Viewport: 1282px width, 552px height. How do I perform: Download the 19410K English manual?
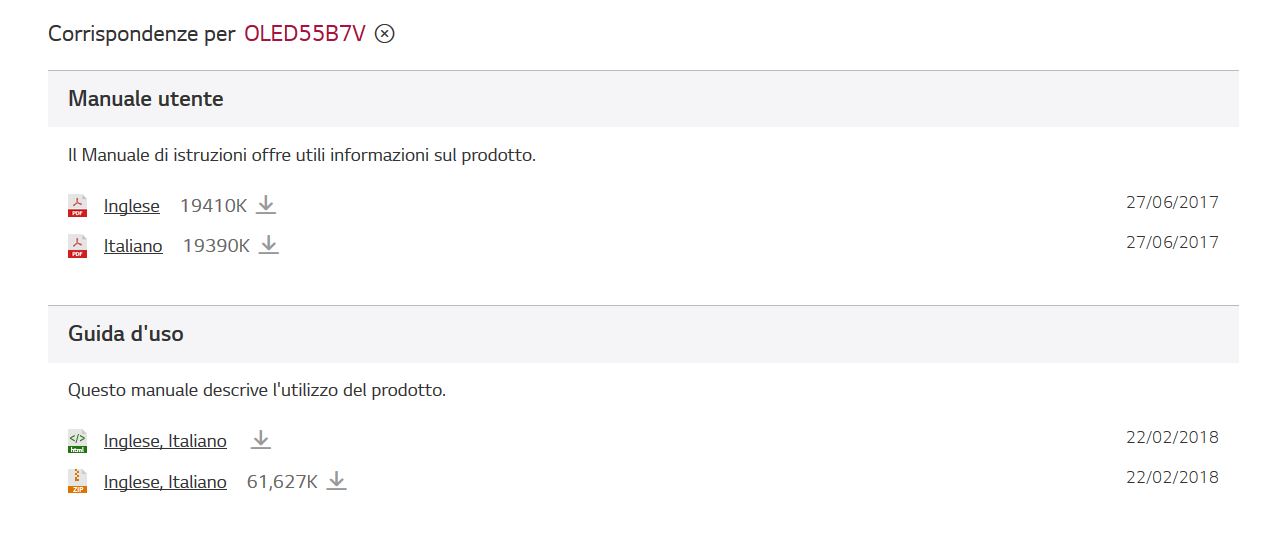266,205
